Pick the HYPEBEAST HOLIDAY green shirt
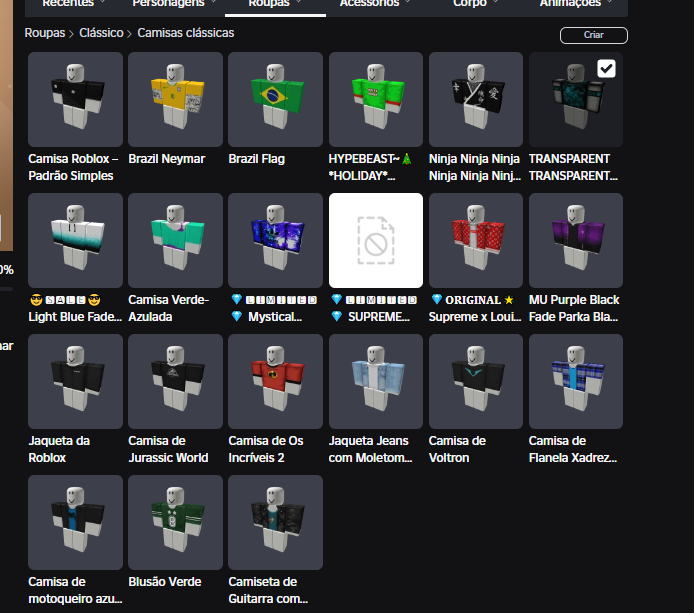Screen dimensions: 694x613 tap(376, 100)
